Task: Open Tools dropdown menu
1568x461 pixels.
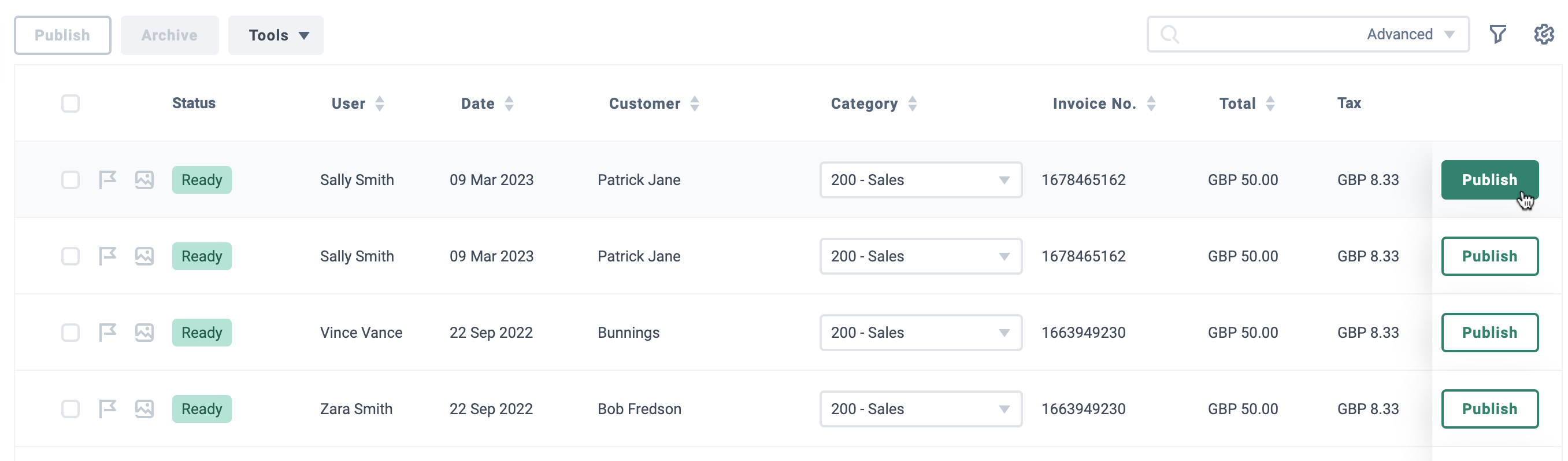Action: pyautogui.click(x=276, y=35)
